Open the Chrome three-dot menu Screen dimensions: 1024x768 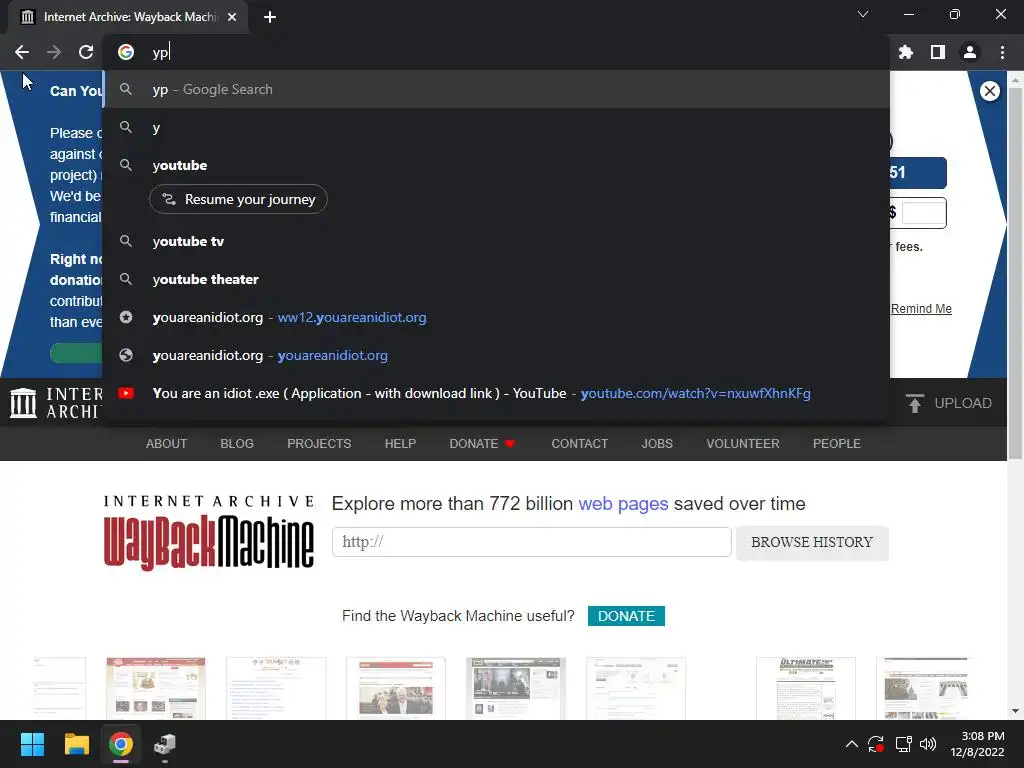(x=1002, y=52)
